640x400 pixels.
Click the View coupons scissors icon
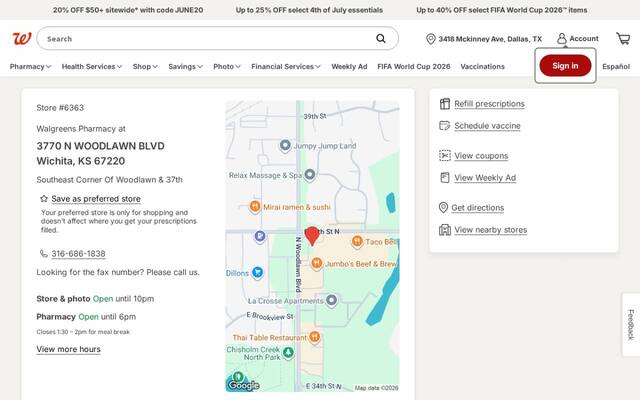[x=444, y=156]
